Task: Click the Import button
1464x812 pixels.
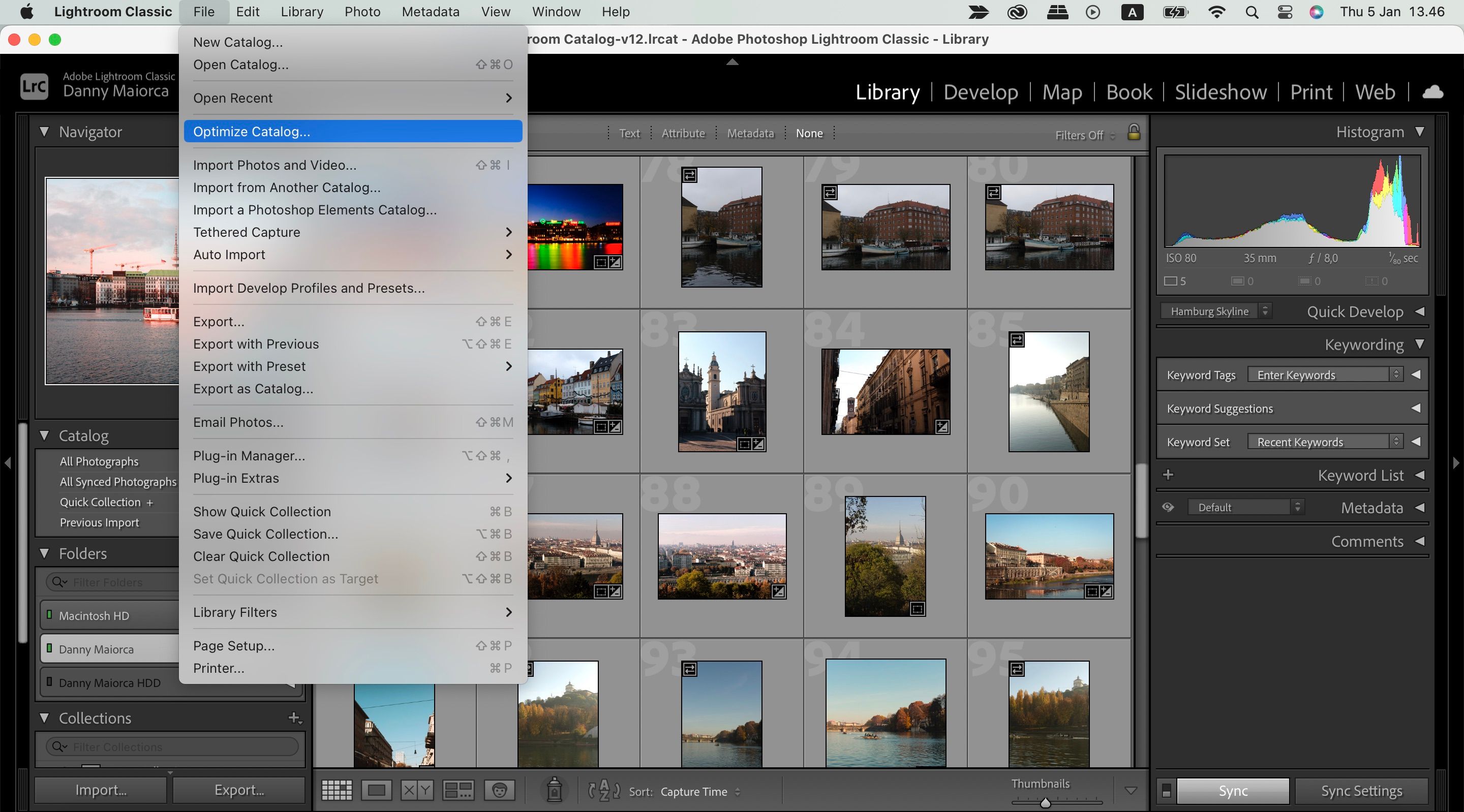Action: click(100, 790)
